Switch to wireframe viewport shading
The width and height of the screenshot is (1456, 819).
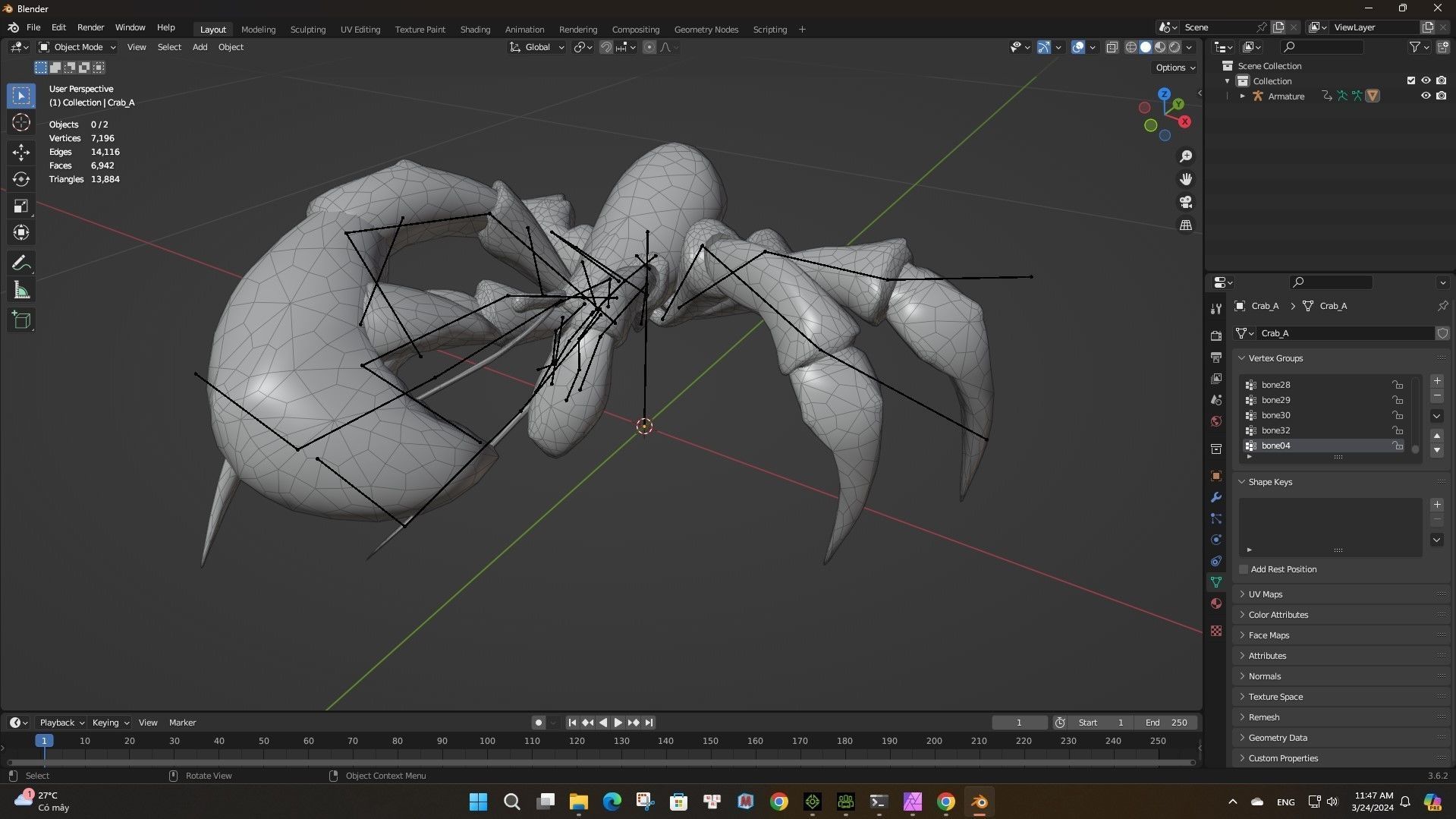coord(1131,47)
